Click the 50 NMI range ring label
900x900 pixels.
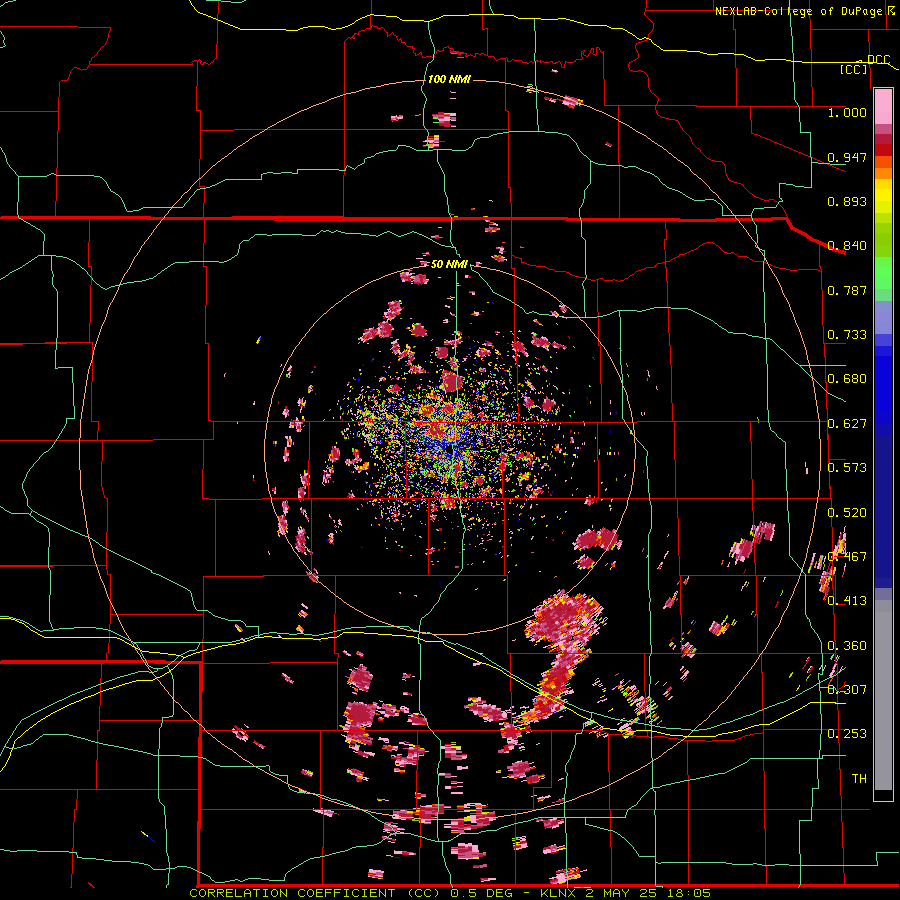point(449,264)
